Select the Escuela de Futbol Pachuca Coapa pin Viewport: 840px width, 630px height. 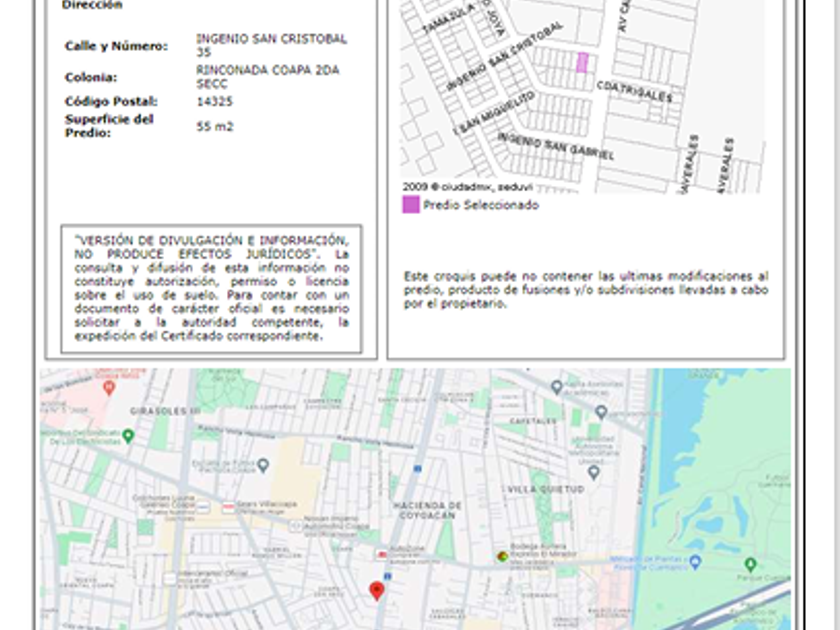[262, 465]
